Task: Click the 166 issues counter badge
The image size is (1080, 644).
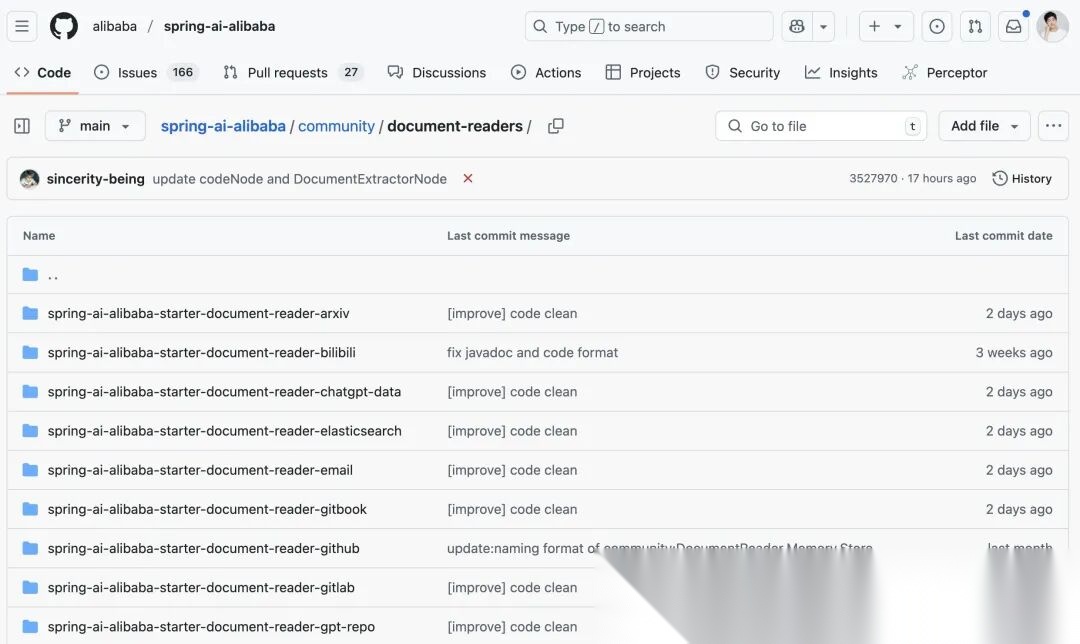Action: point(183,72)
